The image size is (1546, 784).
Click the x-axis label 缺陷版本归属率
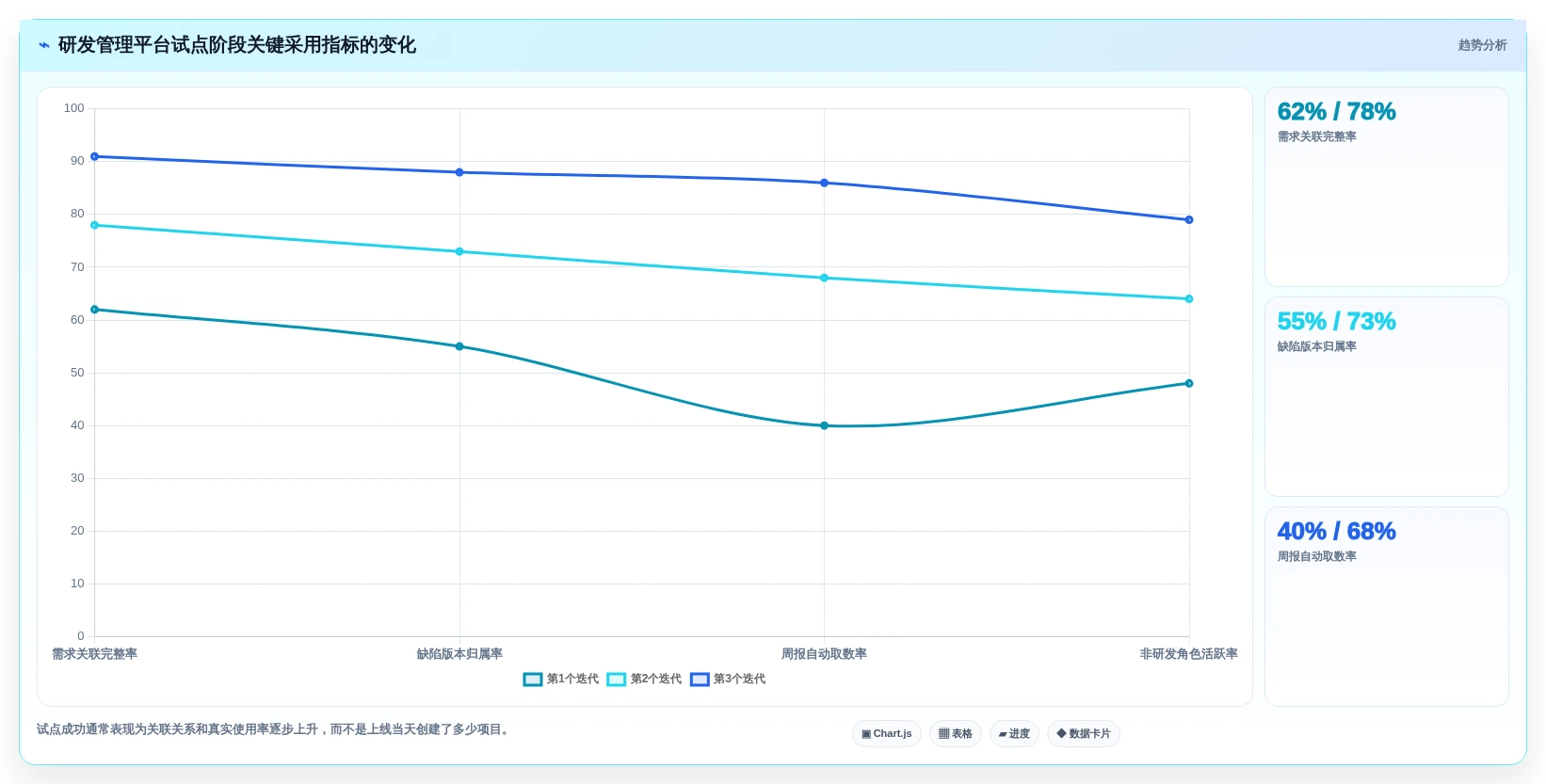(459, 654)
